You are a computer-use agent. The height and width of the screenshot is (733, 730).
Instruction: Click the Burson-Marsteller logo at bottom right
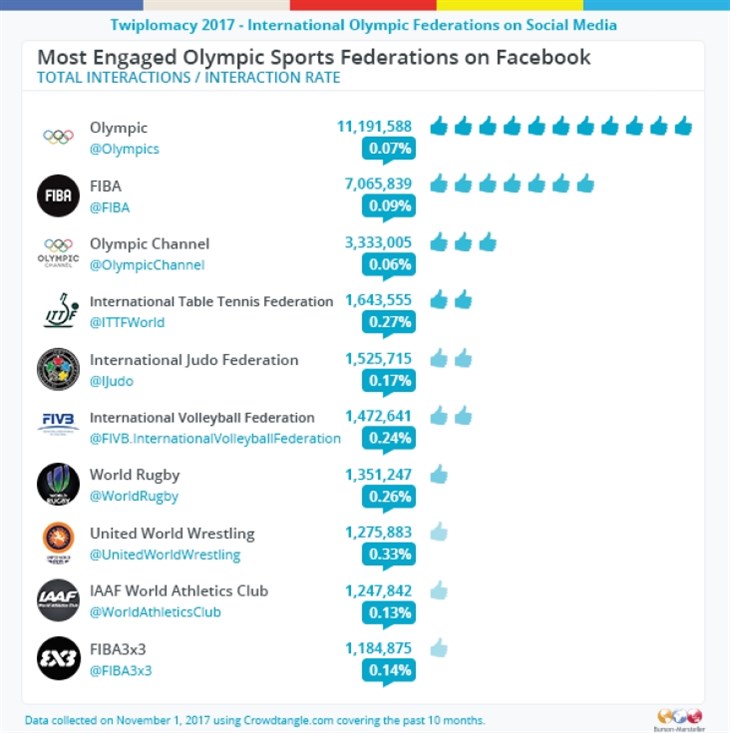680,719
